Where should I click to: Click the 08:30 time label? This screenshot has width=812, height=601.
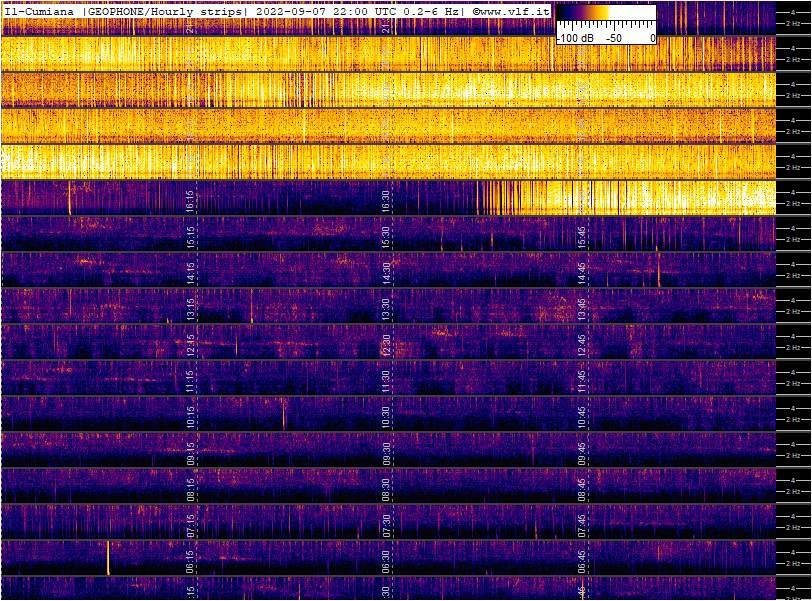(x=386, y=489)
